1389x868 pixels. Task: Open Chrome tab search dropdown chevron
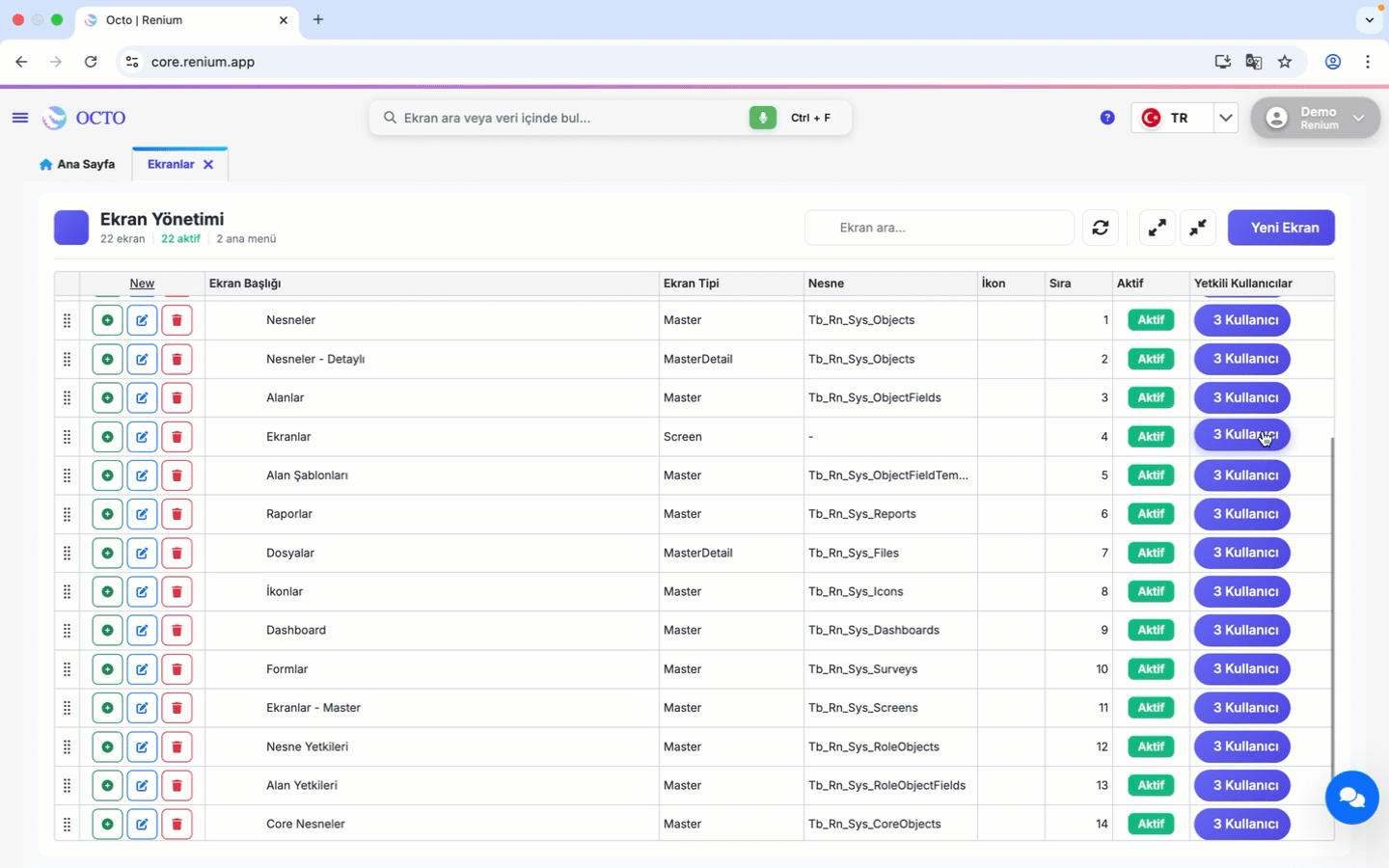pyautogui.click(x=1369, y=19)
